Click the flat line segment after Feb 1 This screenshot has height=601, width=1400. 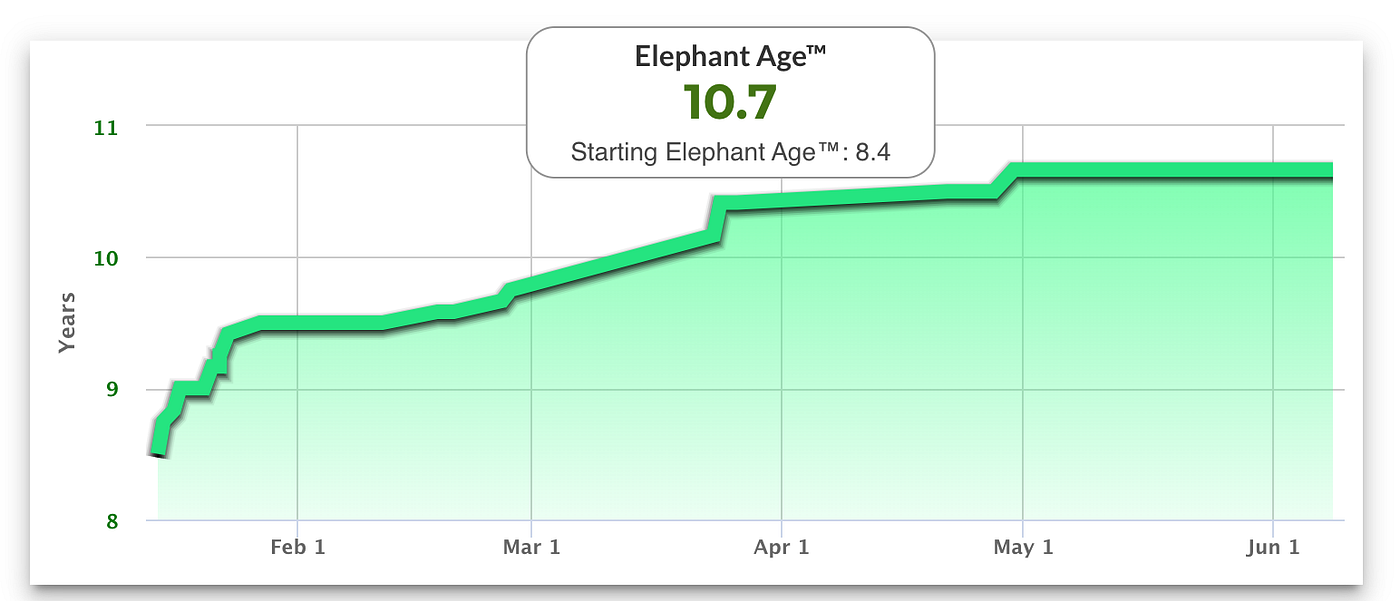click(x=320, y=323)
